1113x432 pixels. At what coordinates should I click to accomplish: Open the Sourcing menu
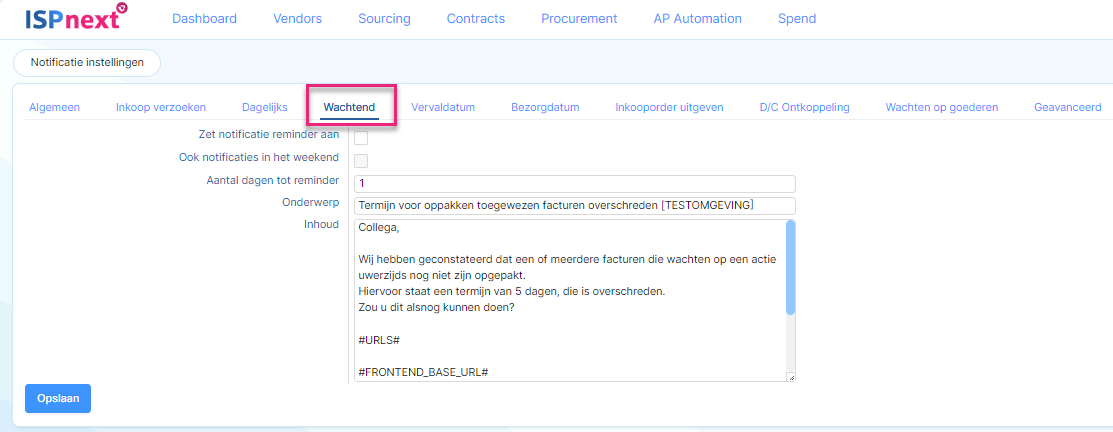pyautogui.click(x=384, y=19)
